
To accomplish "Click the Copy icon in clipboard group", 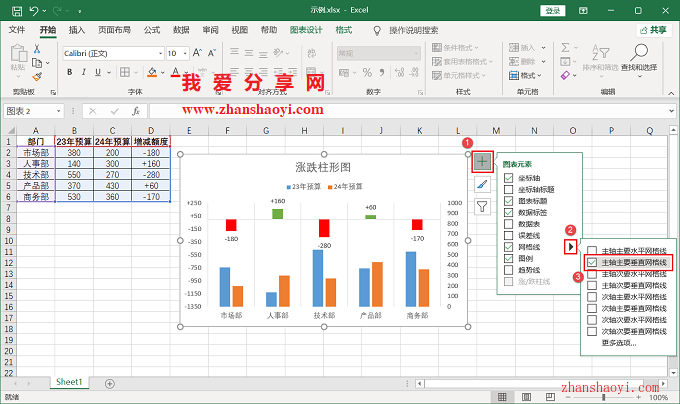I will click(x=37, y=63).
